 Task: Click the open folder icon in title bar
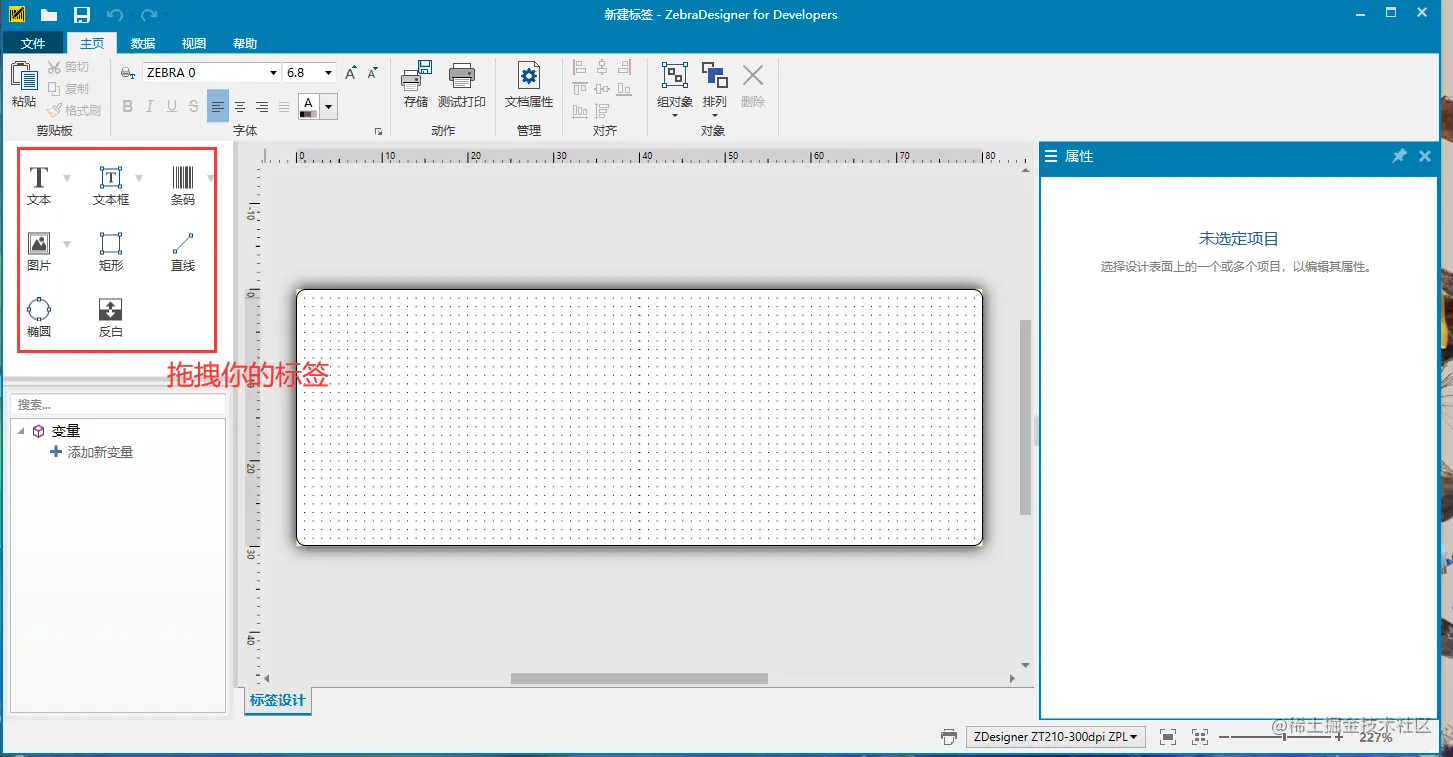pos(49,15)
